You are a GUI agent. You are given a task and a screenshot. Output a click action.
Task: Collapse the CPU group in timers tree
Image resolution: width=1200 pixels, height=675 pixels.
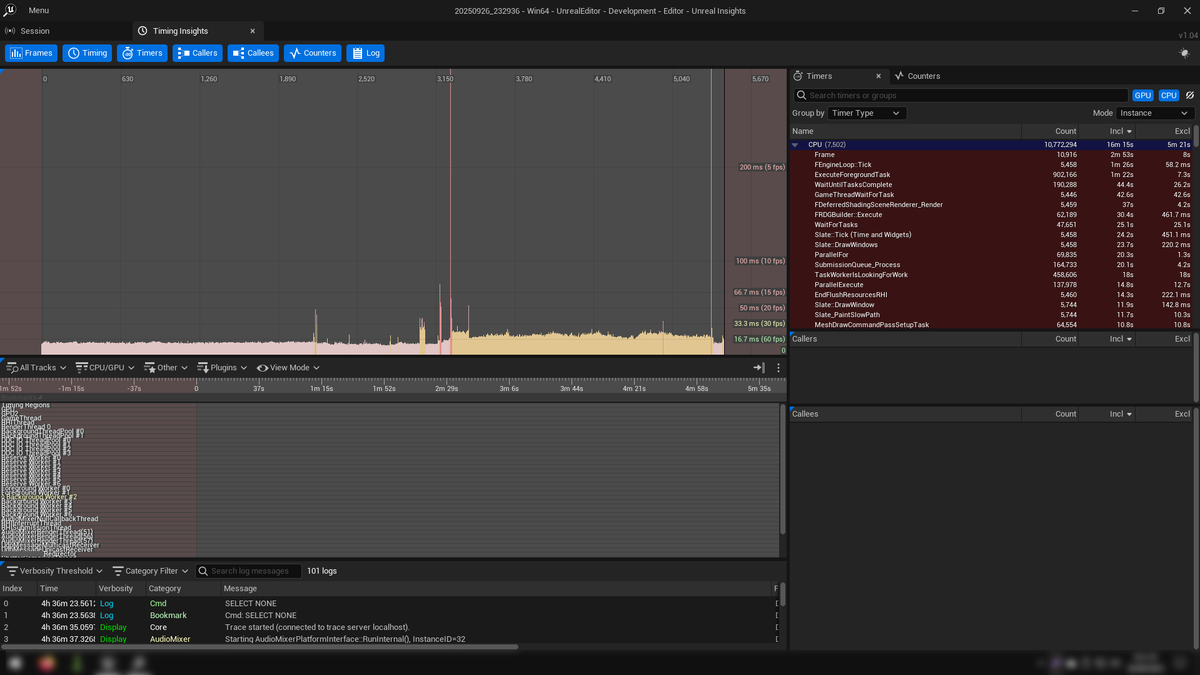pyautogui.click(x=795, y=145)
